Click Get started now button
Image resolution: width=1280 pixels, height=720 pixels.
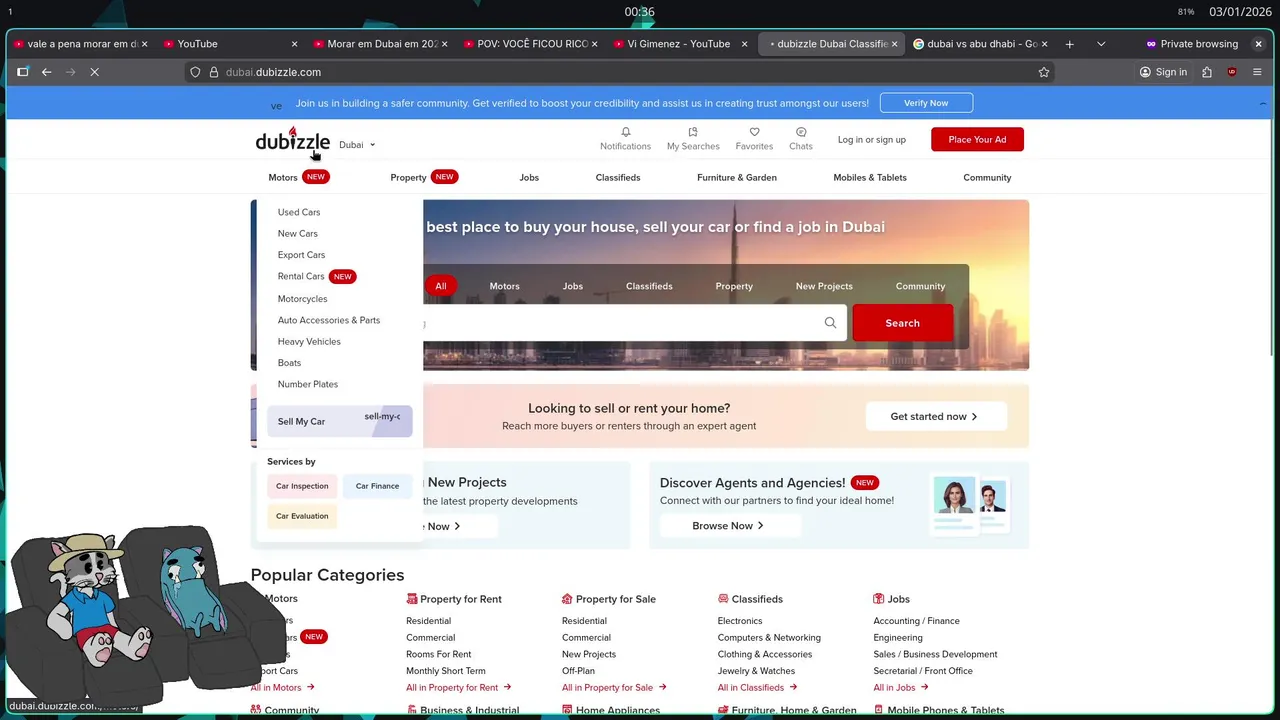click(x=936, y=416)
